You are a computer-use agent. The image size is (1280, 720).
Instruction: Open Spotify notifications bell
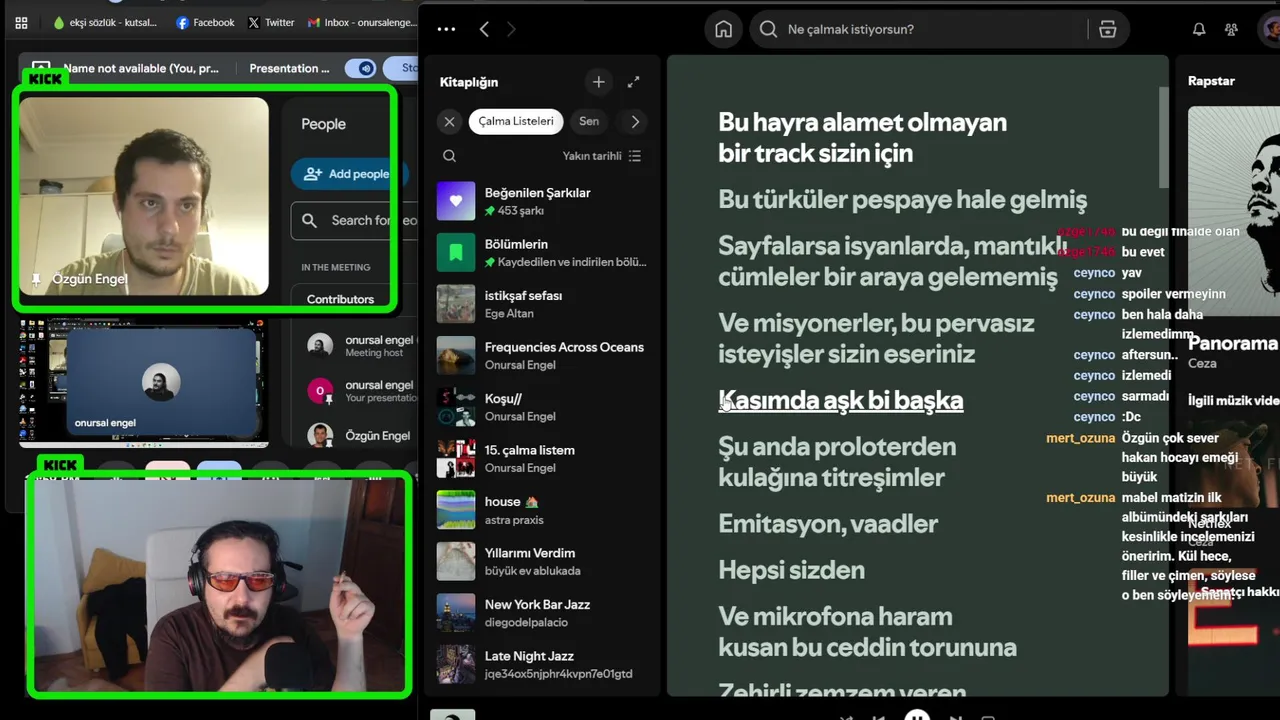tap(1199, 29)
